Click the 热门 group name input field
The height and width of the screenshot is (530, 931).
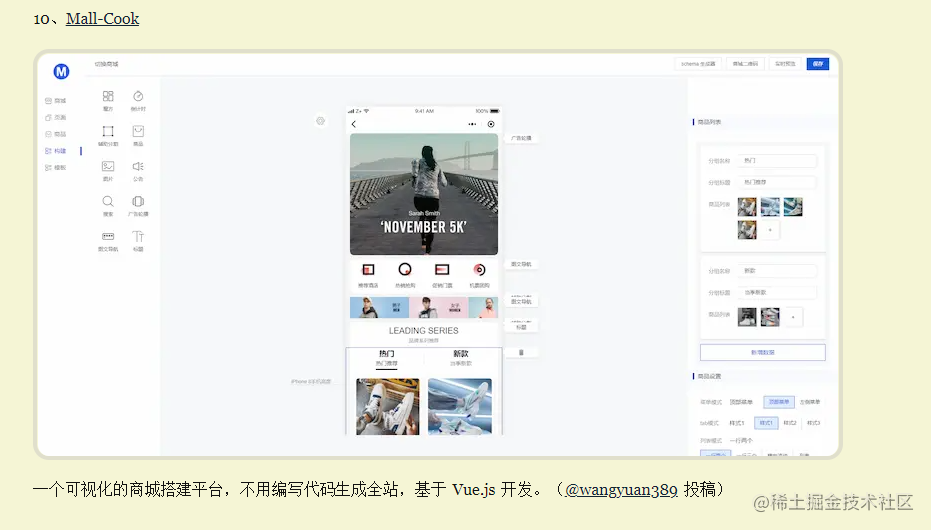pyautogui.click(x=777, y=161)
